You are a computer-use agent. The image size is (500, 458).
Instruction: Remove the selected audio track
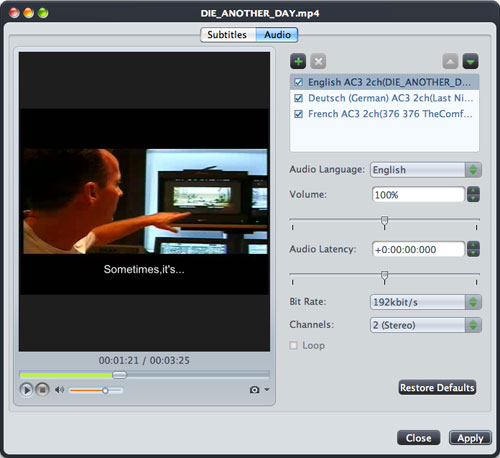(x=318, y=61)
